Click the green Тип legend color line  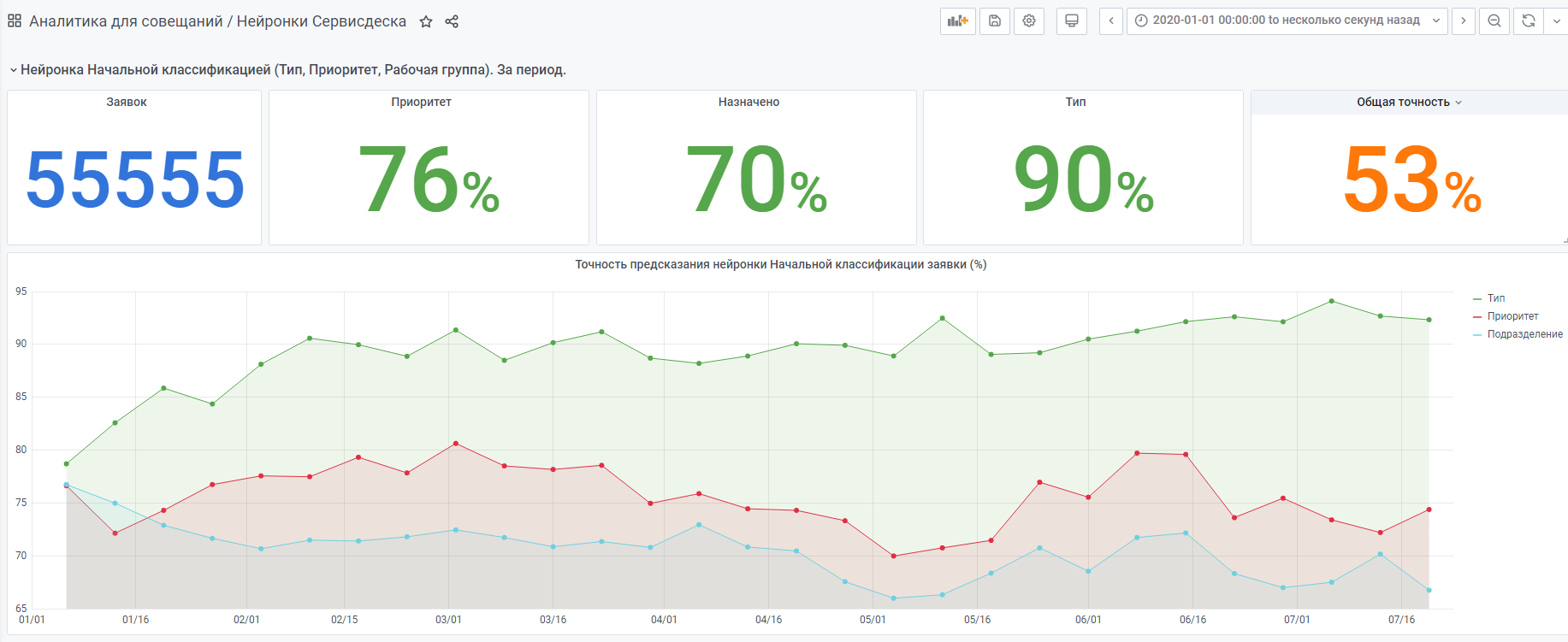tap(1477, 299)
